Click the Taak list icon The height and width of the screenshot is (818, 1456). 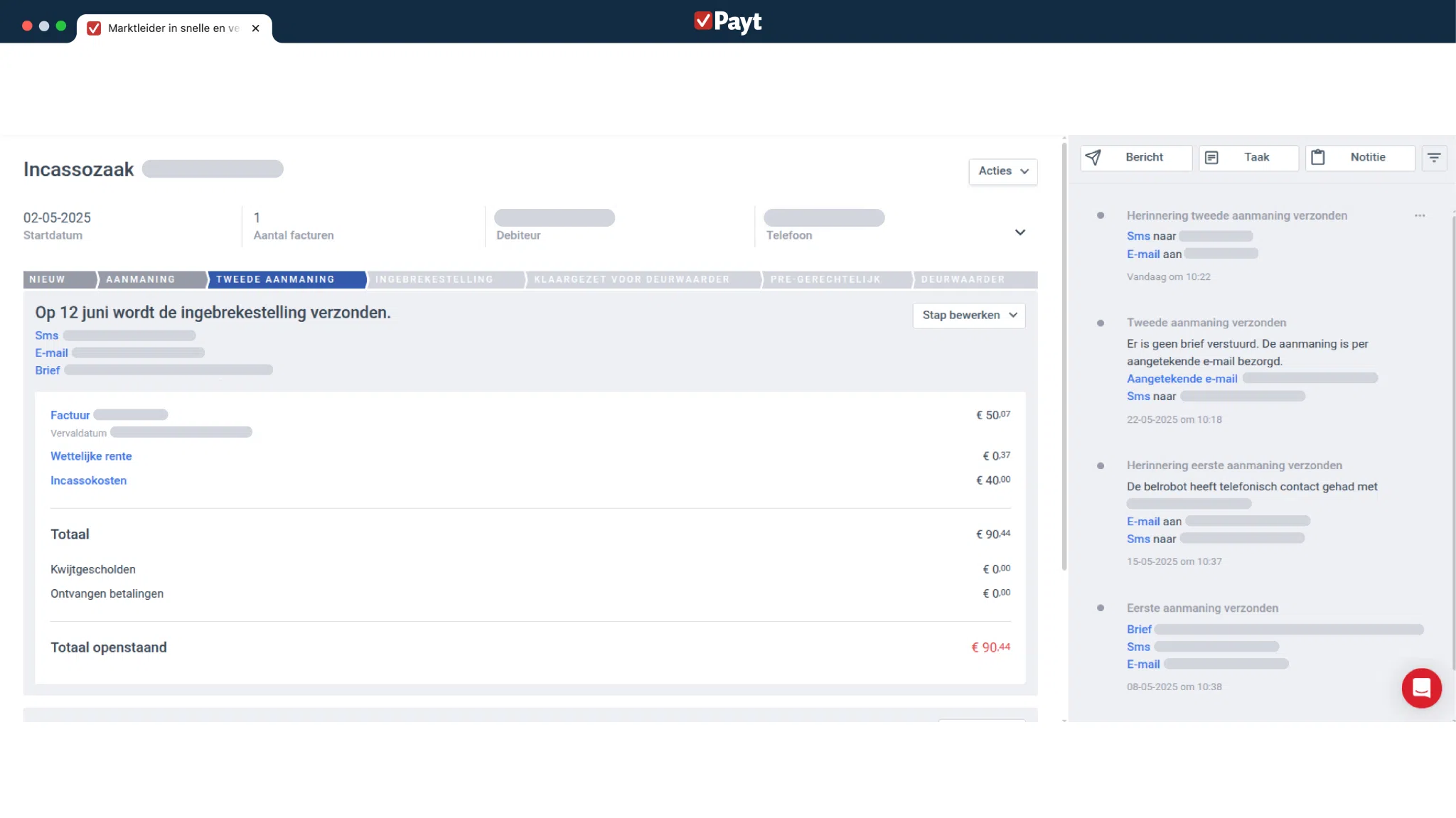(1212, 157)
